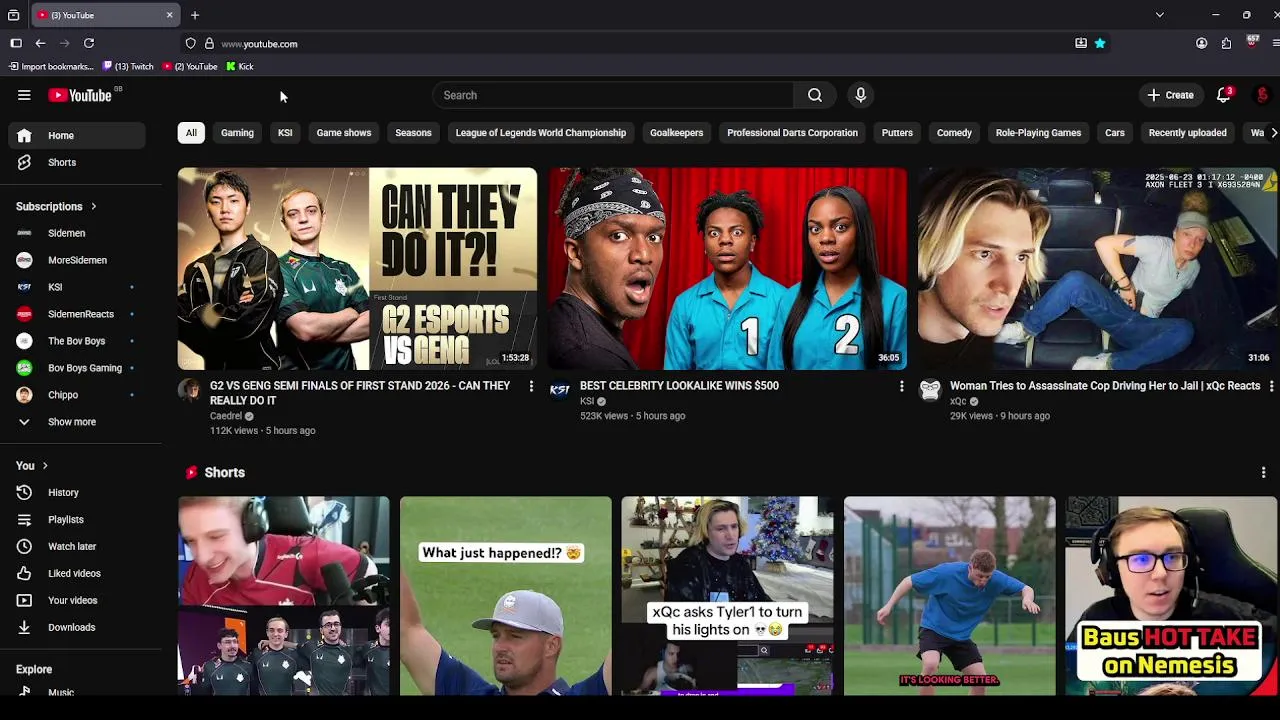Select the All filter chip
Screen dimensions: 1280x720
[191, 133]
